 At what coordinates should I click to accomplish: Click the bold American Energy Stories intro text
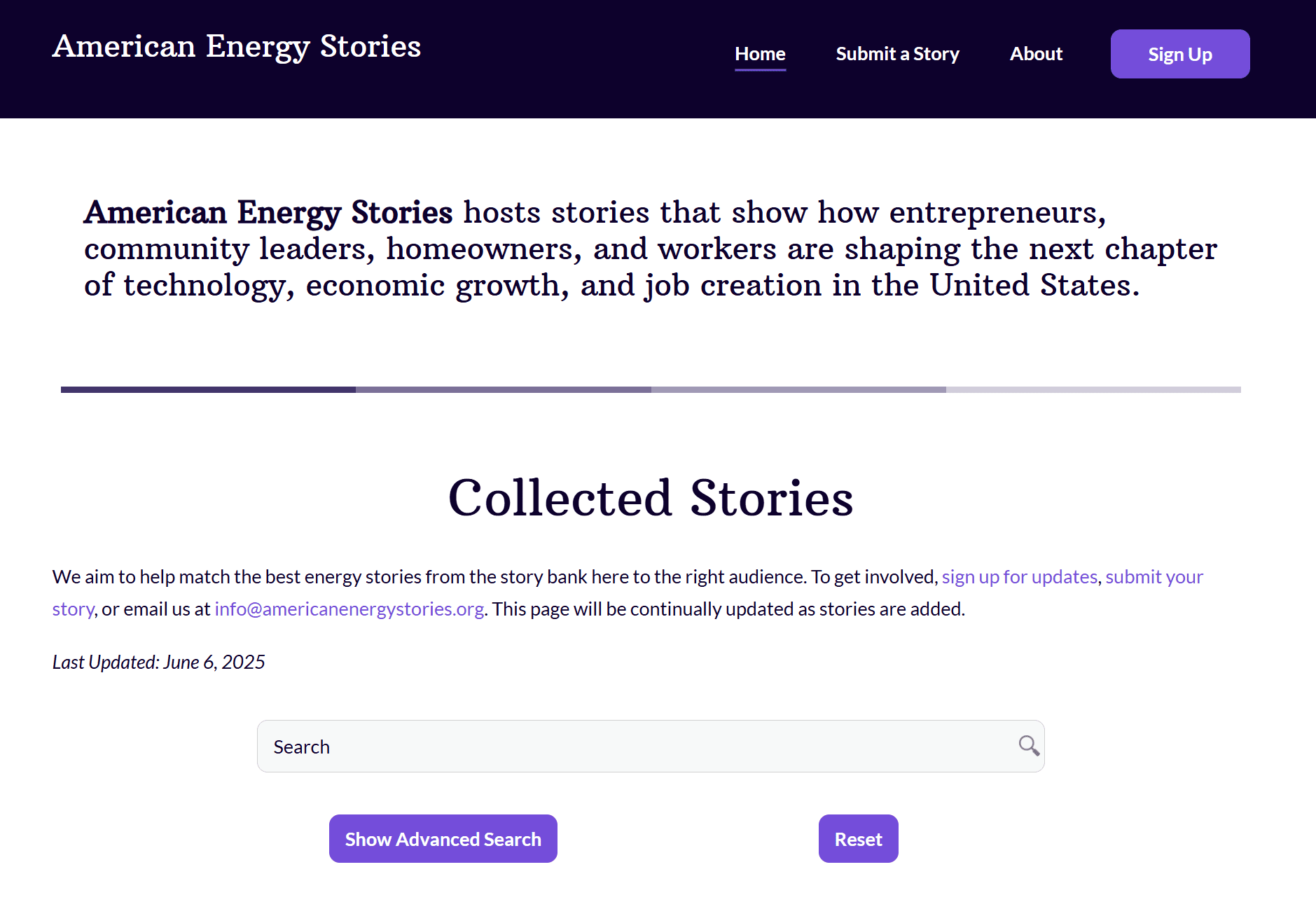click(268, 213)
